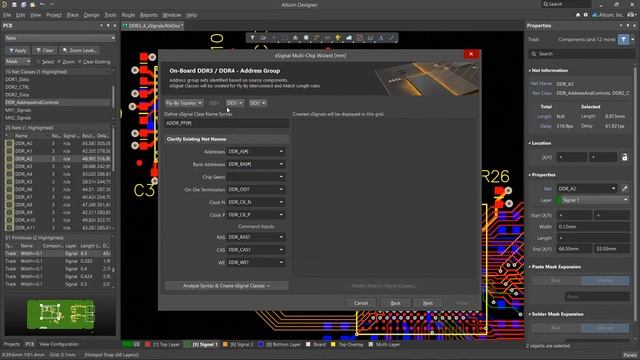Click the selection filter funnel in Active Bar
The height and width of the screenshot is (360, 640).
click(253, 38)
